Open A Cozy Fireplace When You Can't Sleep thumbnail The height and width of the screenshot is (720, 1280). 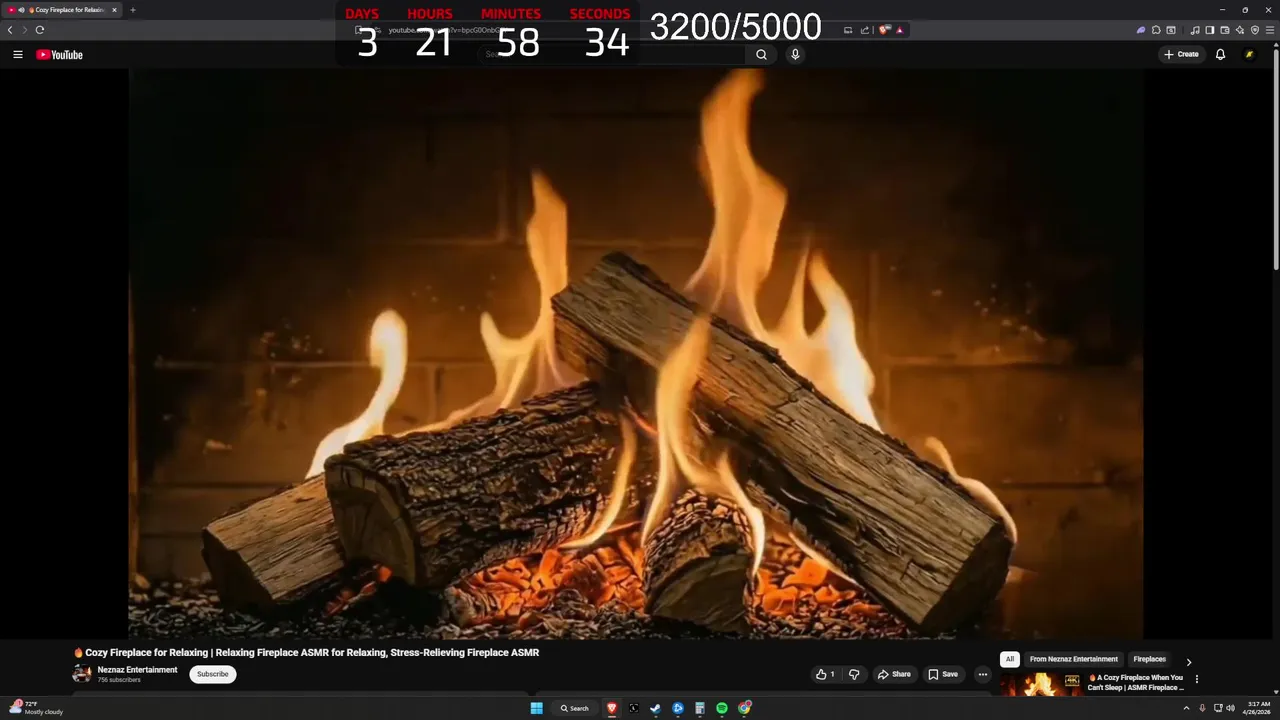pos(1041,684)
